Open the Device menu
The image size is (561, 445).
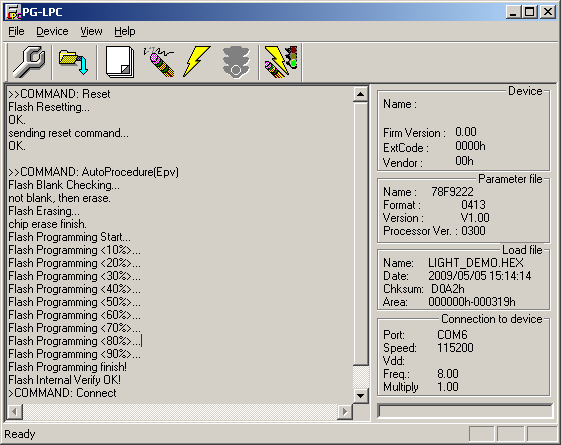[x=52, y=31]
